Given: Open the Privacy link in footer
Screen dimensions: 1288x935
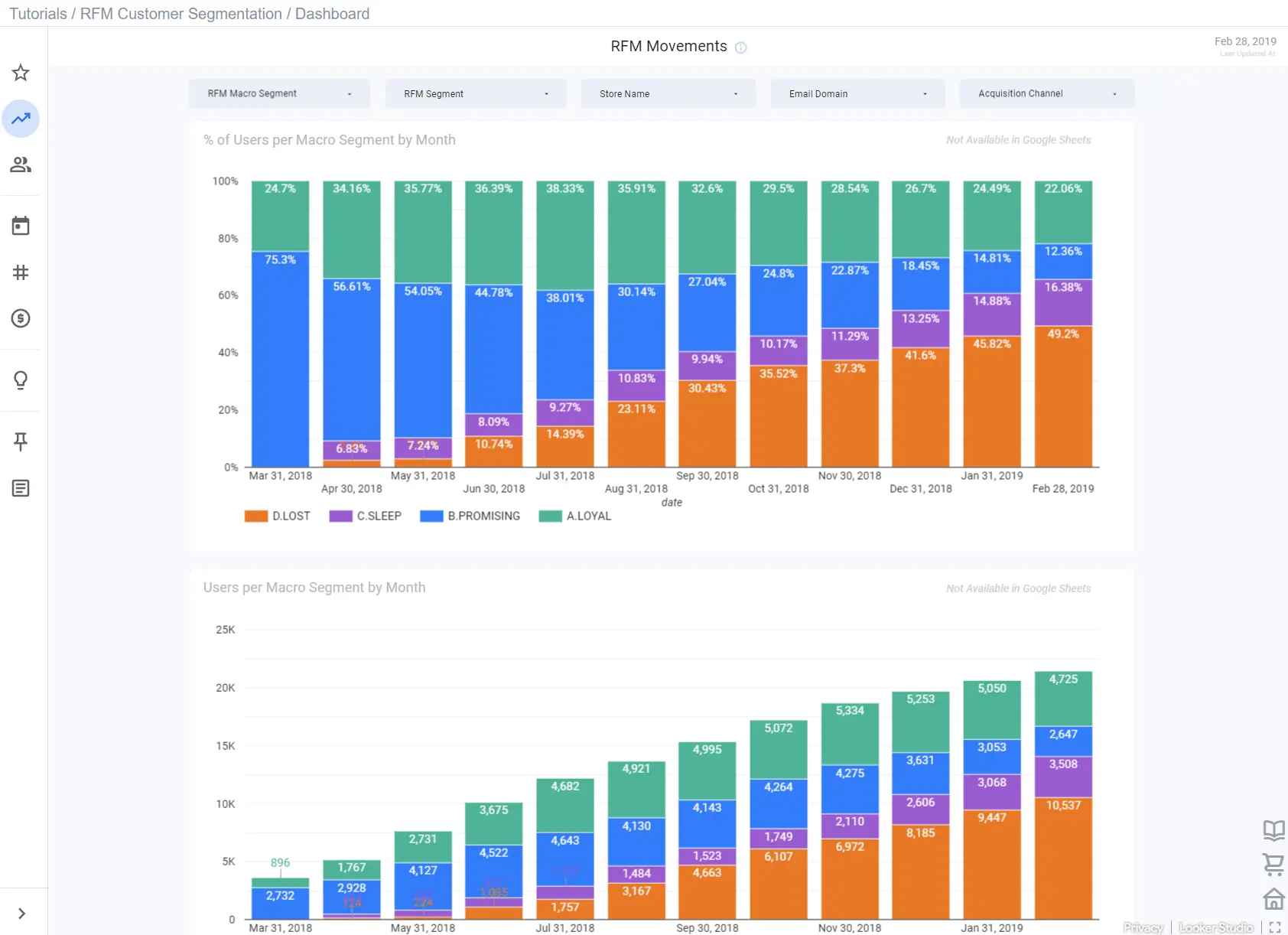Looking at the screenshot, I should click(1143, 927).
